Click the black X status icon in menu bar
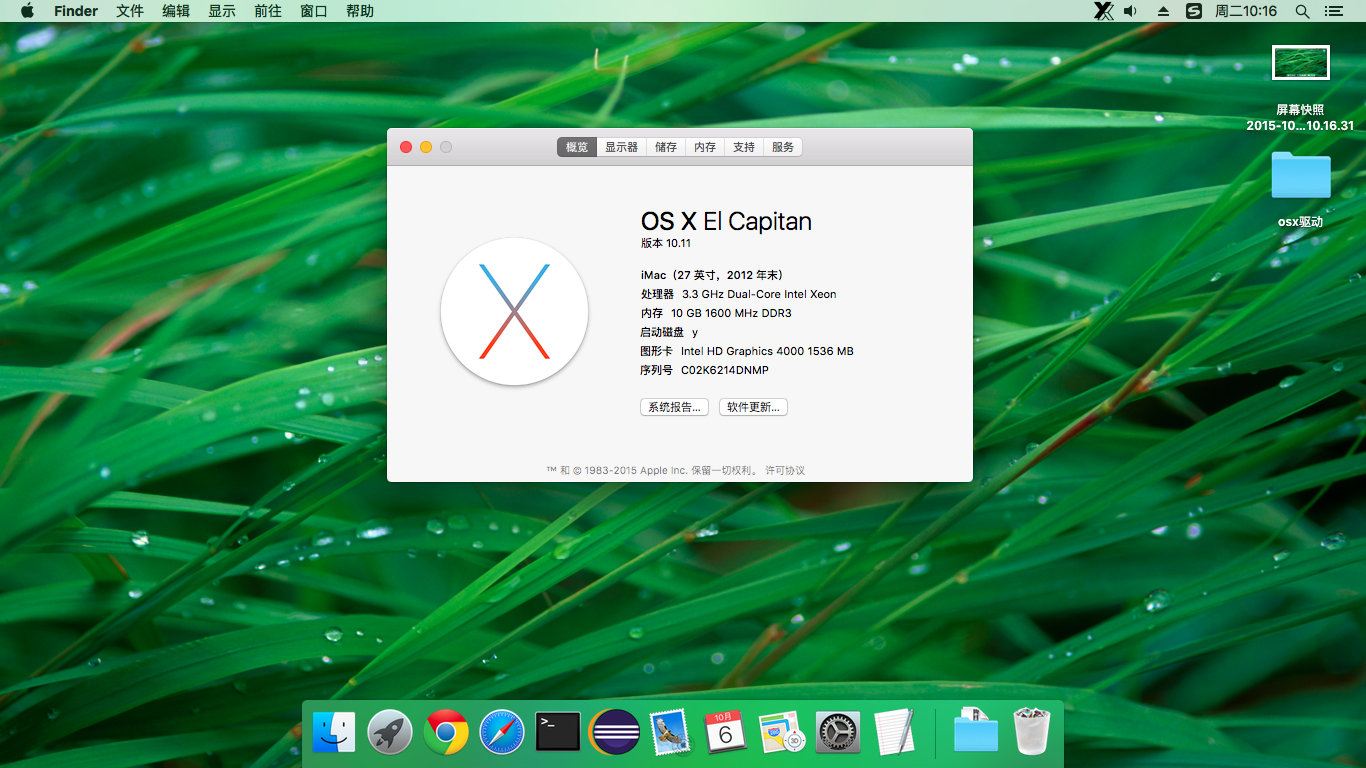This screenshot has height=768, width=1366. pos(1103,11)
